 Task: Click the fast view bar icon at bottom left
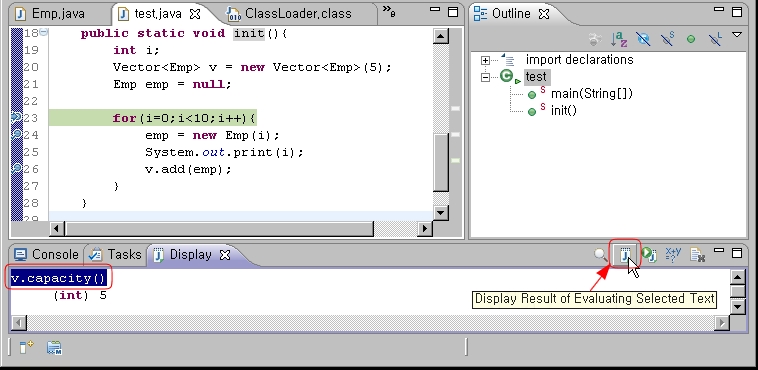click(26, 347)
